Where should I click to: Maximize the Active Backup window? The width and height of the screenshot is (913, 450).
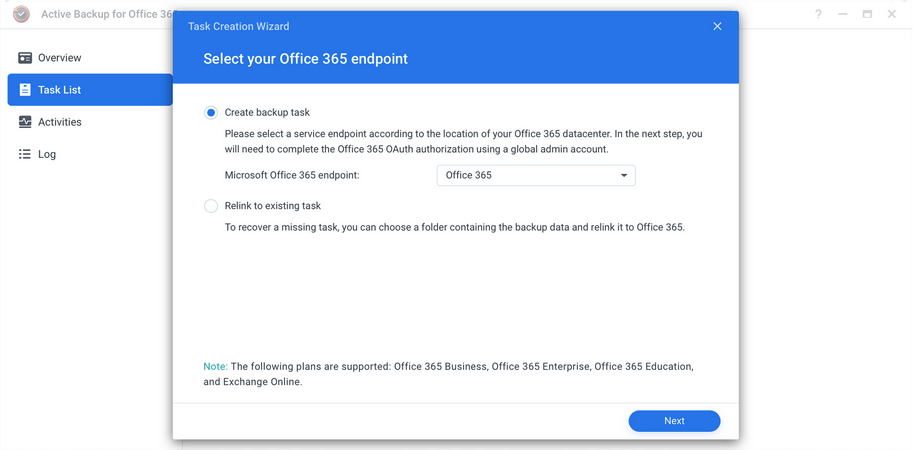point(867,14)
